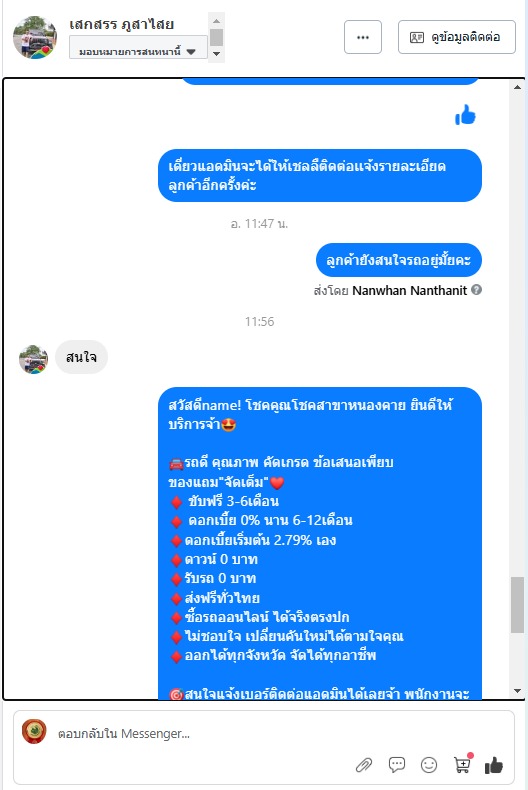
Task: Click chat scrollbar down arrow
Action: (517, 691)
